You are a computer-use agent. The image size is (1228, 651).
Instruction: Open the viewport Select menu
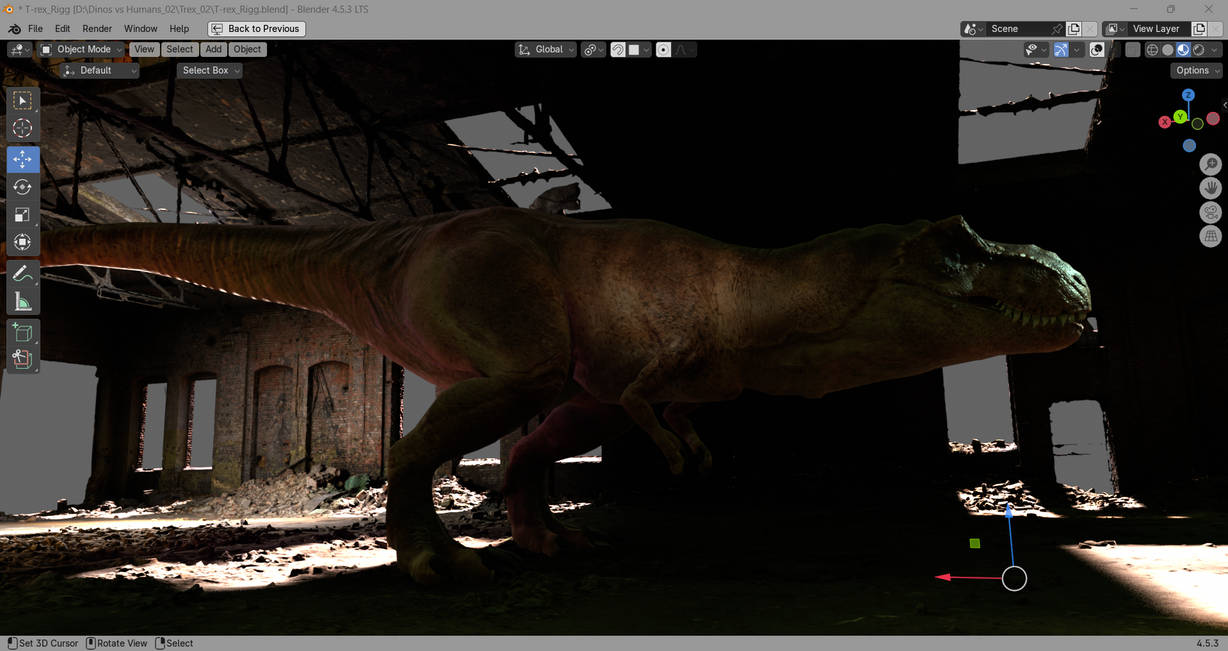click(x=180, y=49)
